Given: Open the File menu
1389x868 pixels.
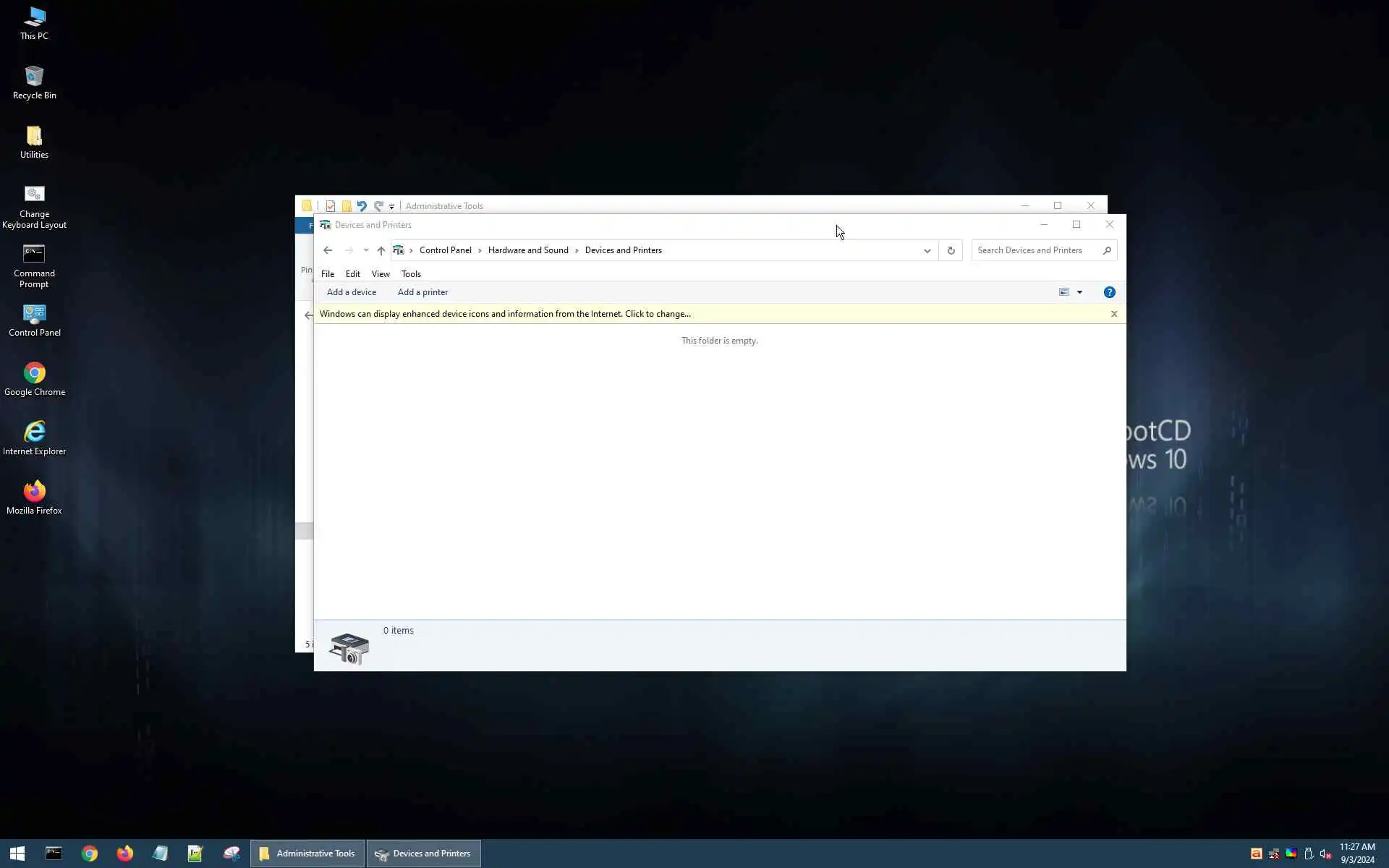Looking at the screenshot, I should 328,274.
